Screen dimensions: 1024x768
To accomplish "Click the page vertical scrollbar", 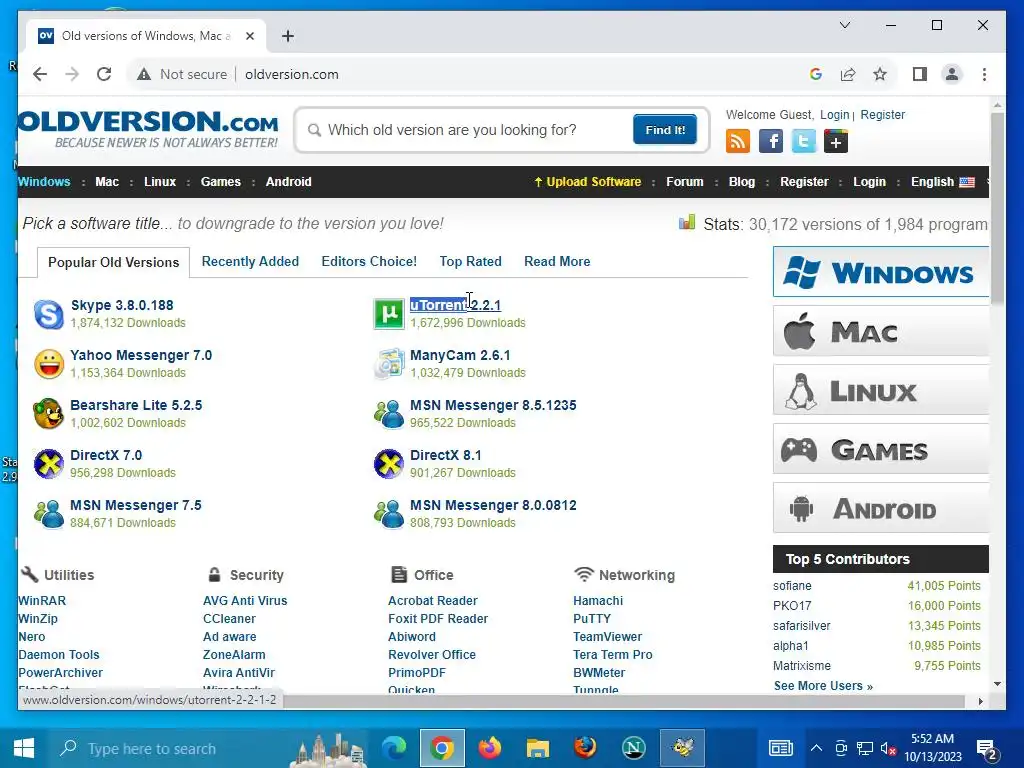I will [x=997, y=208].
